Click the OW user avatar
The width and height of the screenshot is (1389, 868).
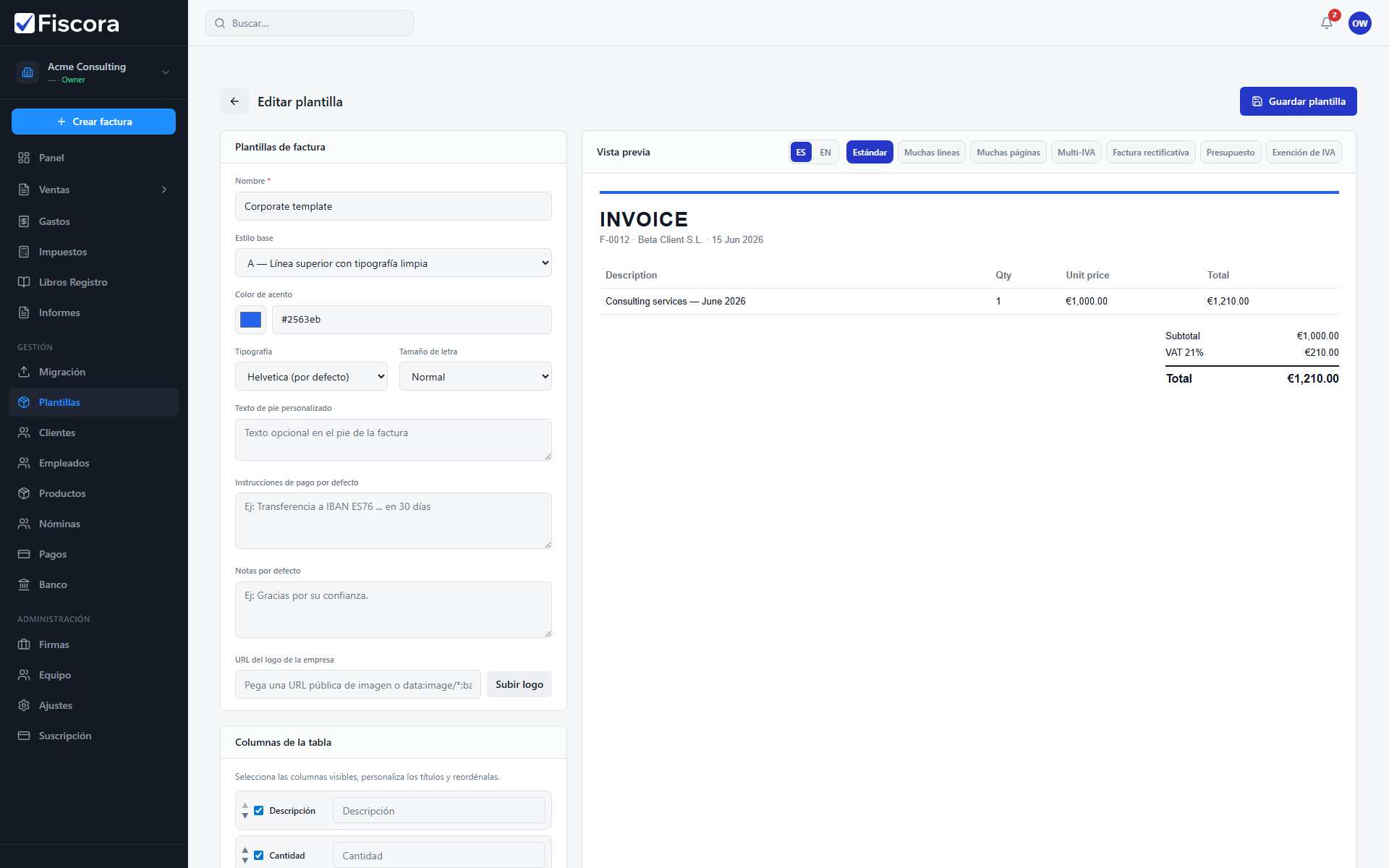coord(1359,23)
